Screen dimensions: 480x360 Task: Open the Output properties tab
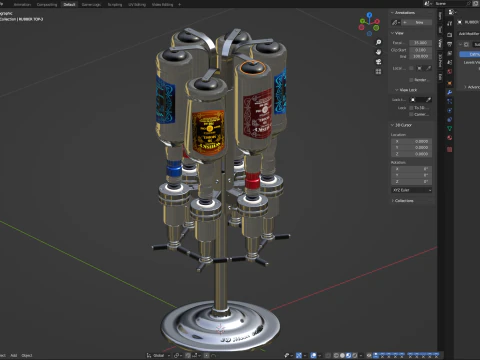pyautogui.click(x=450, y=44)
